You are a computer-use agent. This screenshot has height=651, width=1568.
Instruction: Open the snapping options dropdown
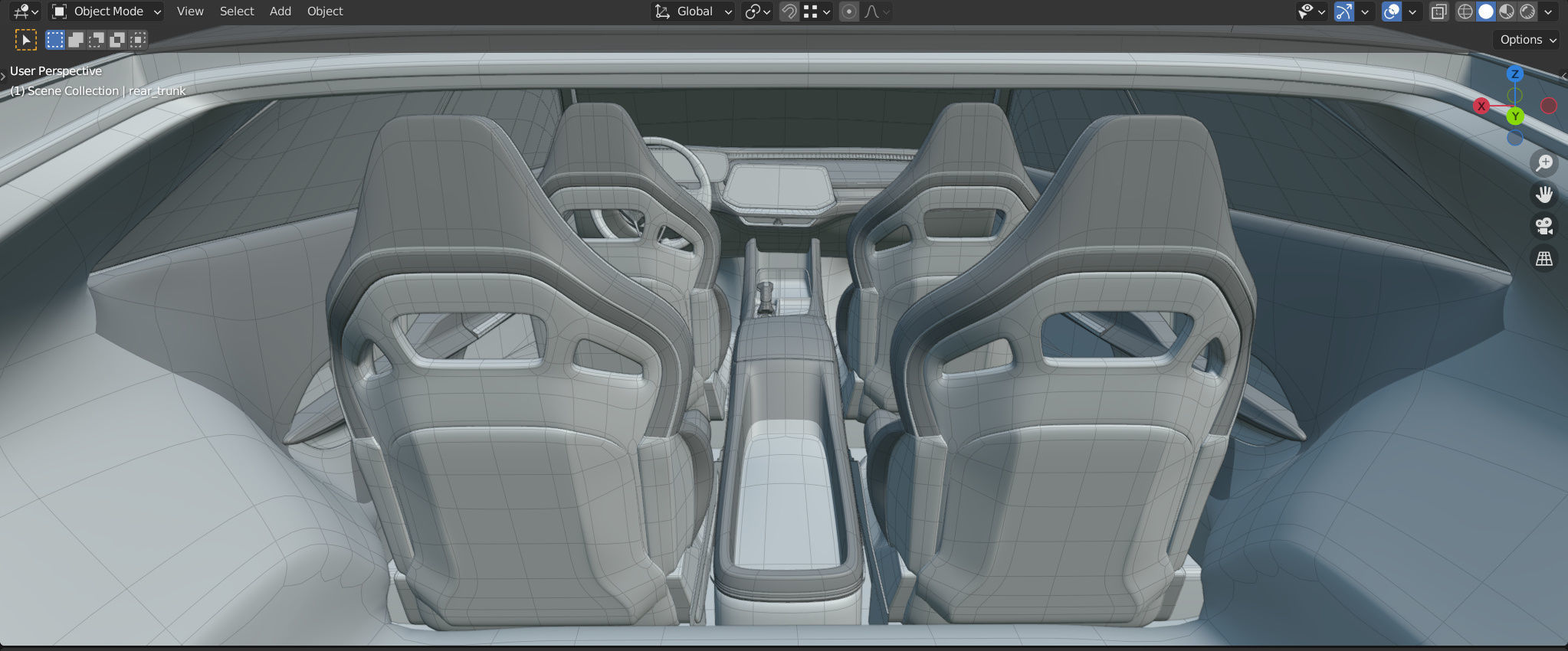click(x=817, y=11)
